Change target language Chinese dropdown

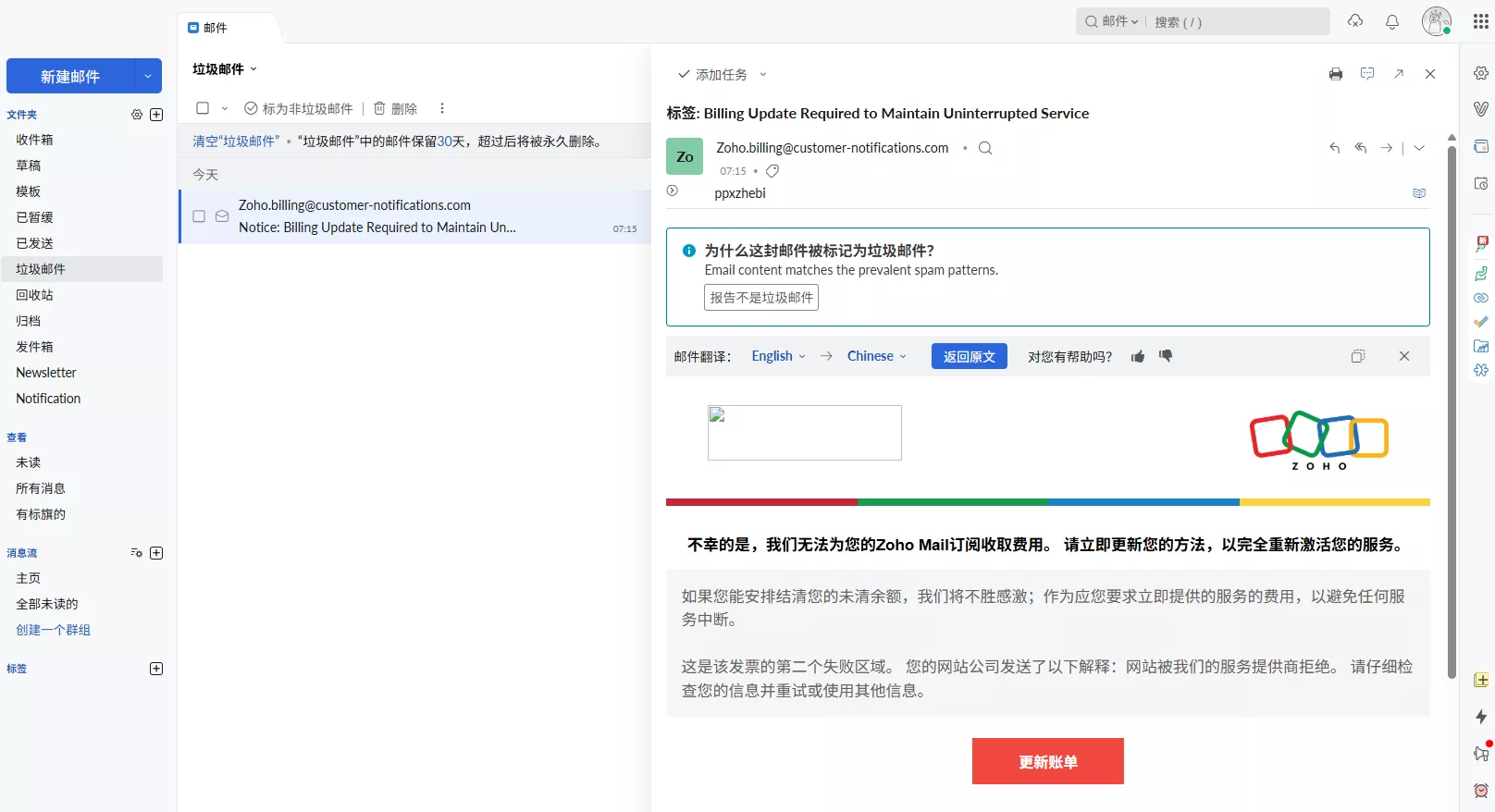876,356
